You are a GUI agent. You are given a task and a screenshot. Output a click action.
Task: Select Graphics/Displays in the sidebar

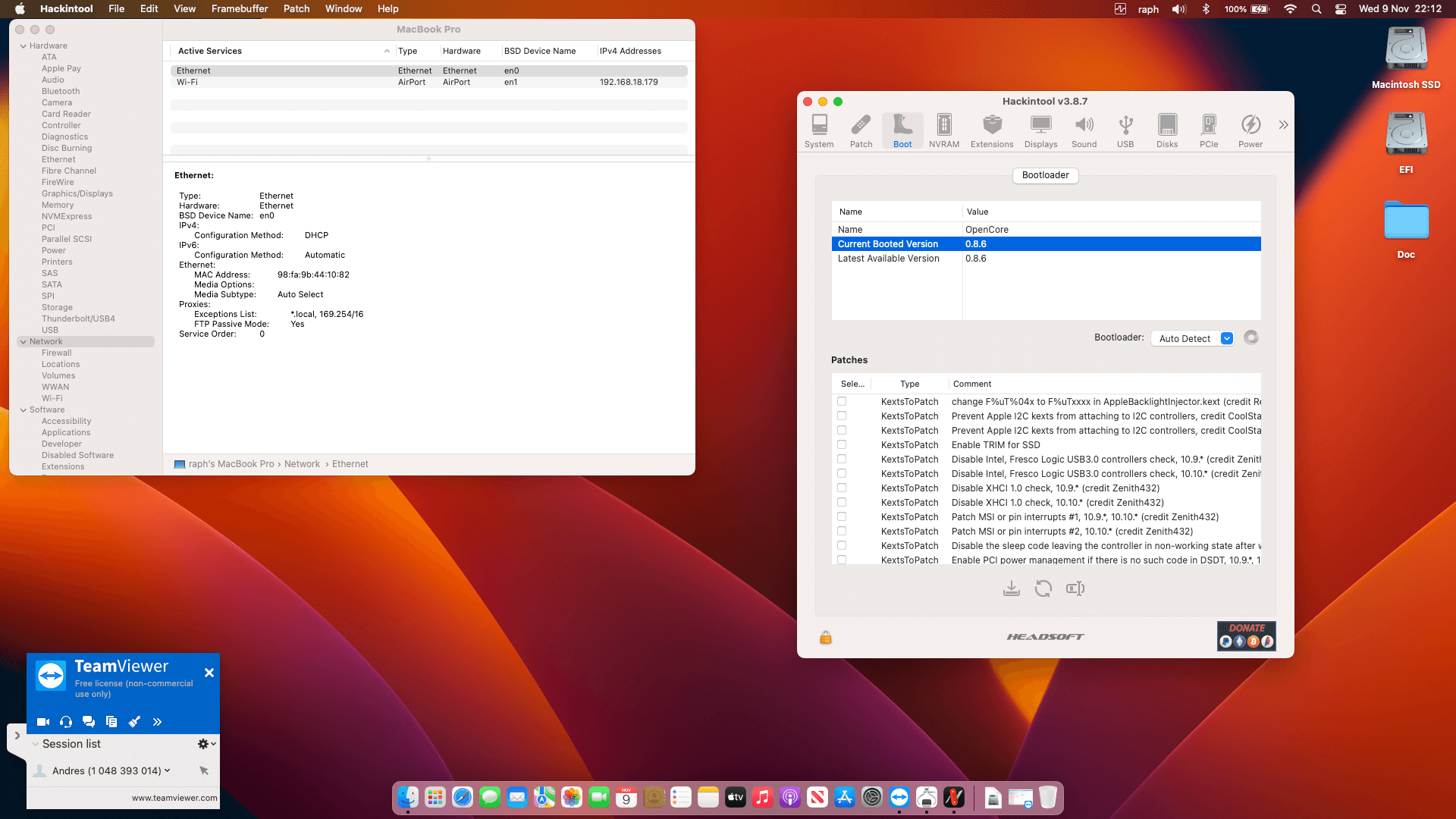tap(77, 193)
